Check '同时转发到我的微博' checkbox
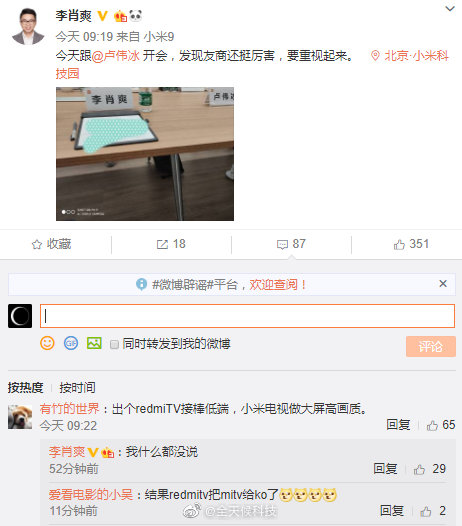Image resolution: width=462 pixels, height=526 pixels. (114, 344)
